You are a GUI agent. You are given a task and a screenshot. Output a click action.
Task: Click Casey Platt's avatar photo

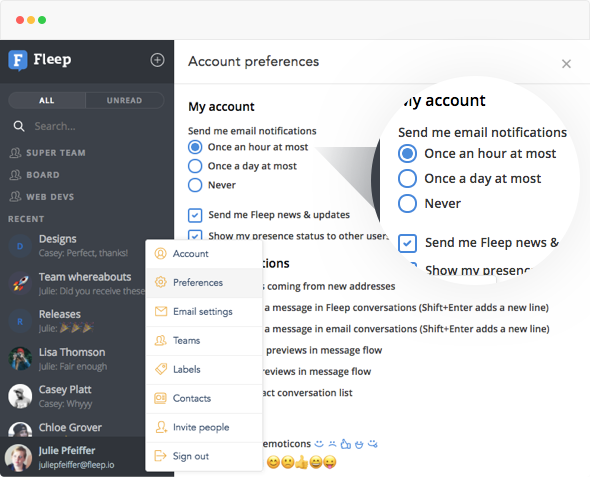coord(20,396)
